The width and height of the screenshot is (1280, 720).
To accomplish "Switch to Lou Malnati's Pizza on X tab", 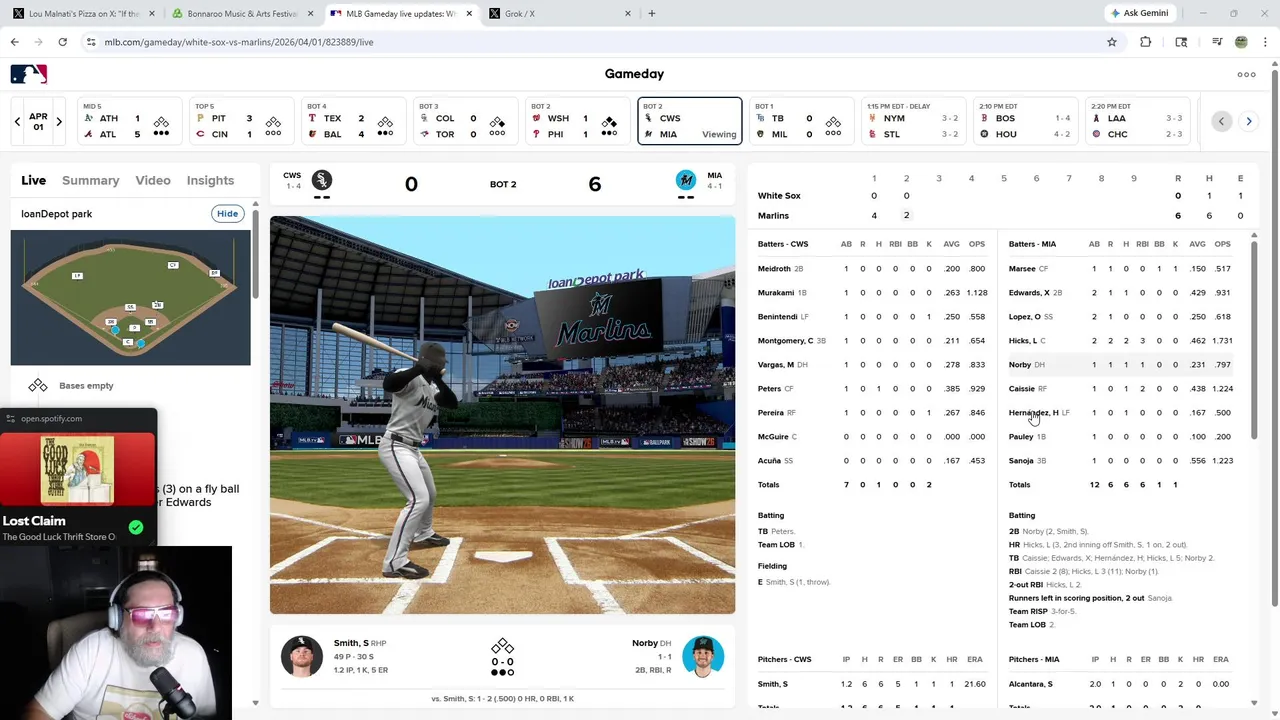I will (x=84, y=14).
